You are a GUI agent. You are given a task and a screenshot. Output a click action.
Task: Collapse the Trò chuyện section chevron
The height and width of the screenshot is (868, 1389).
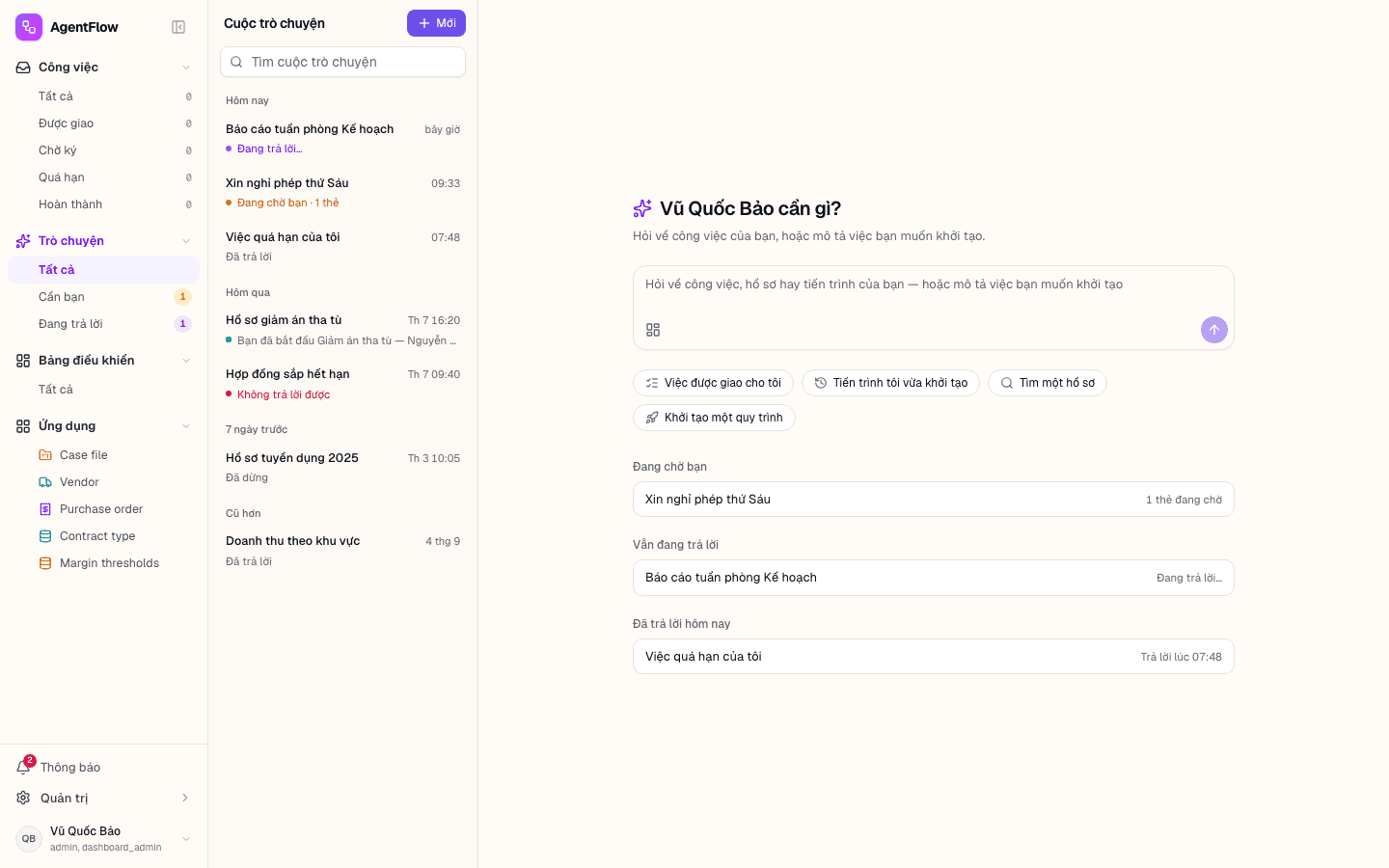(x=186, y=241)
